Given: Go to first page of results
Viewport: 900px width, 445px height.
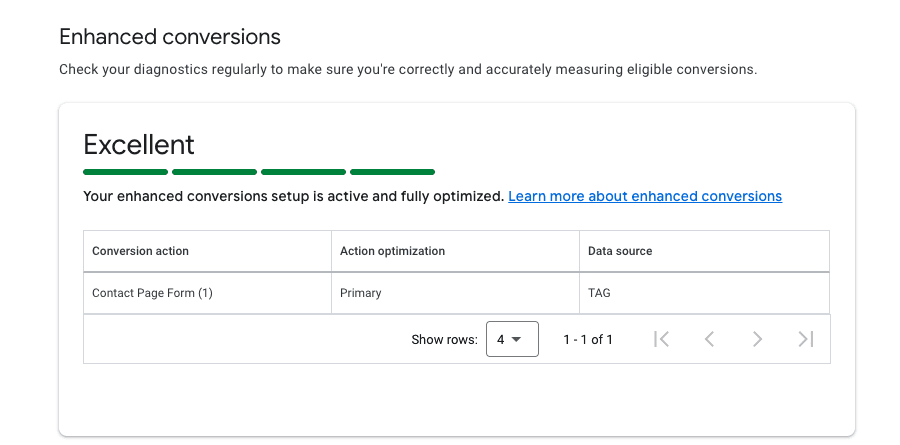Looking at the screenshot, I should pos(661,339).
